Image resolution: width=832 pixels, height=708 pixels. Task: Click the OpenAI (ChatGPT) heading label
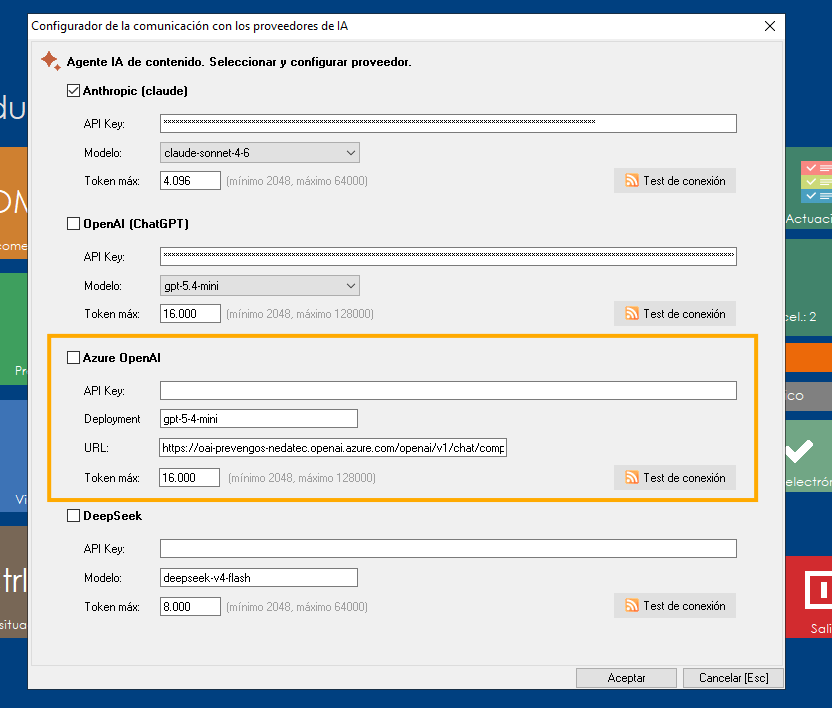point(136,223)
